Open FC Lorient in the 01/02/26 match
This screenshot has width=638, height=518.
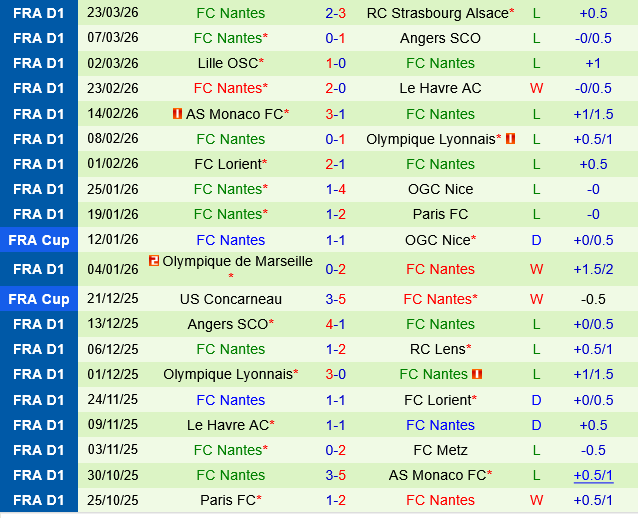tap(228, 164)
